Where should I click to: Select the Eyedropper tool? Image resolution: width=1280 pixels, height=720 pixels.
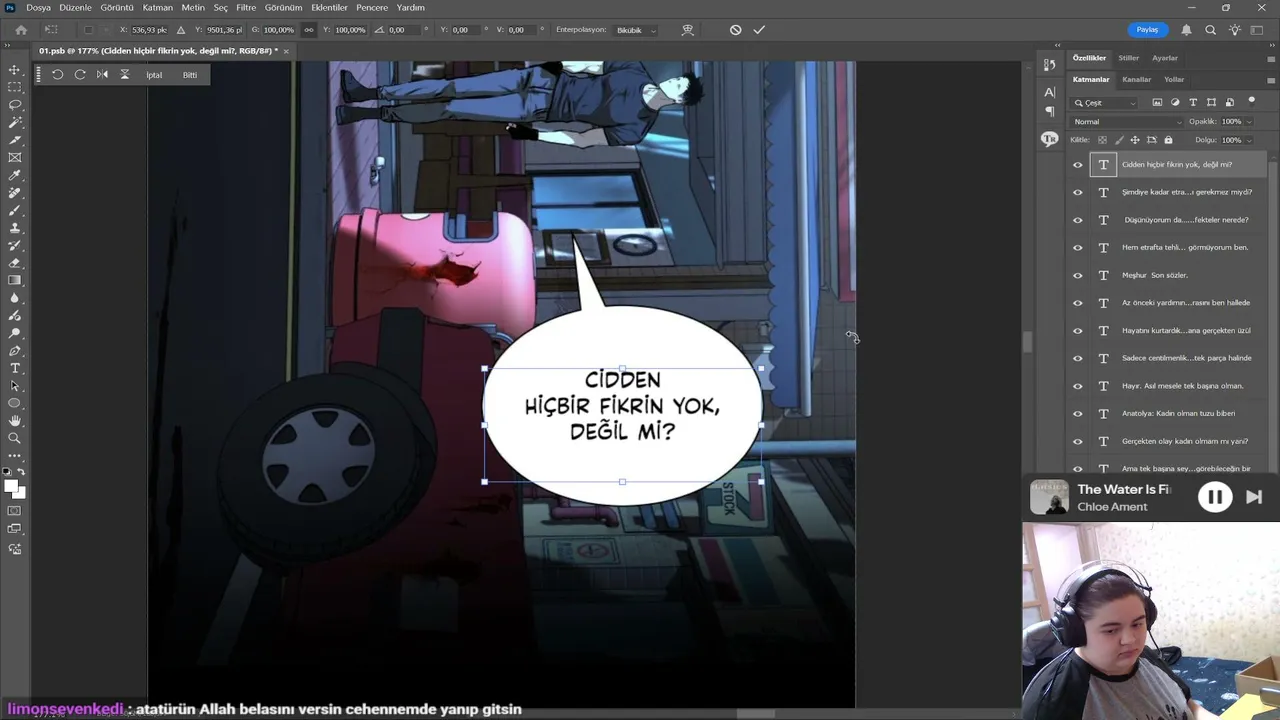(x=15, y=175)
